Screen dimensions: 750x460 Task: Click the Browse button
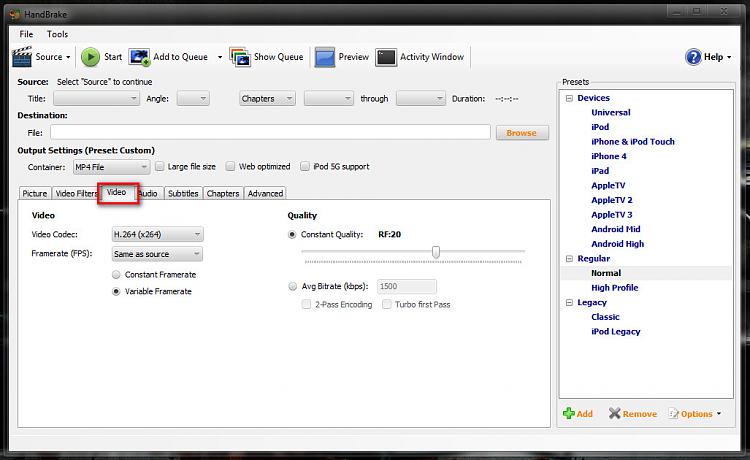[x=522, y=133]
